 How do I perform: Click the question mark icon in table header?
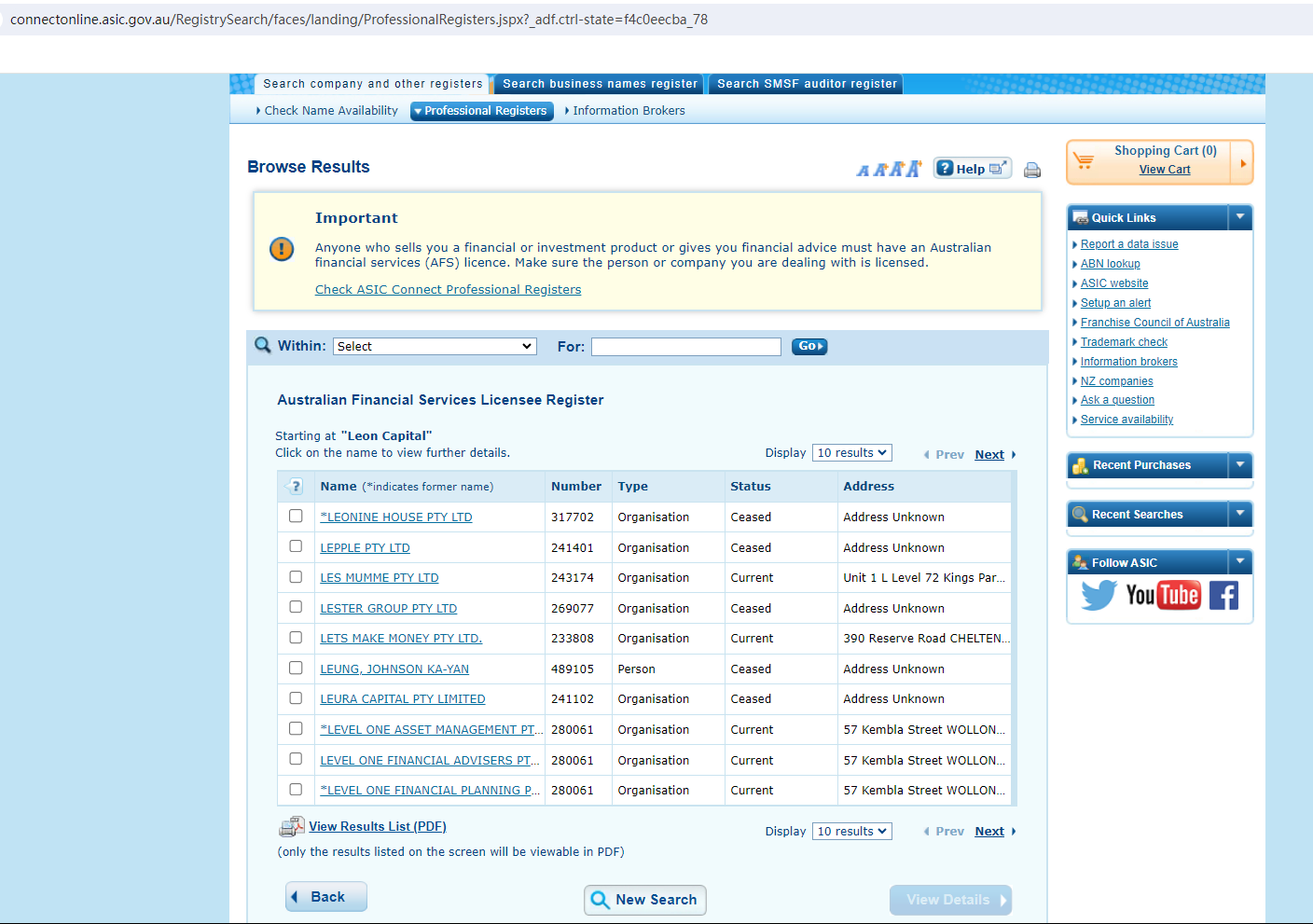point(295,486)
